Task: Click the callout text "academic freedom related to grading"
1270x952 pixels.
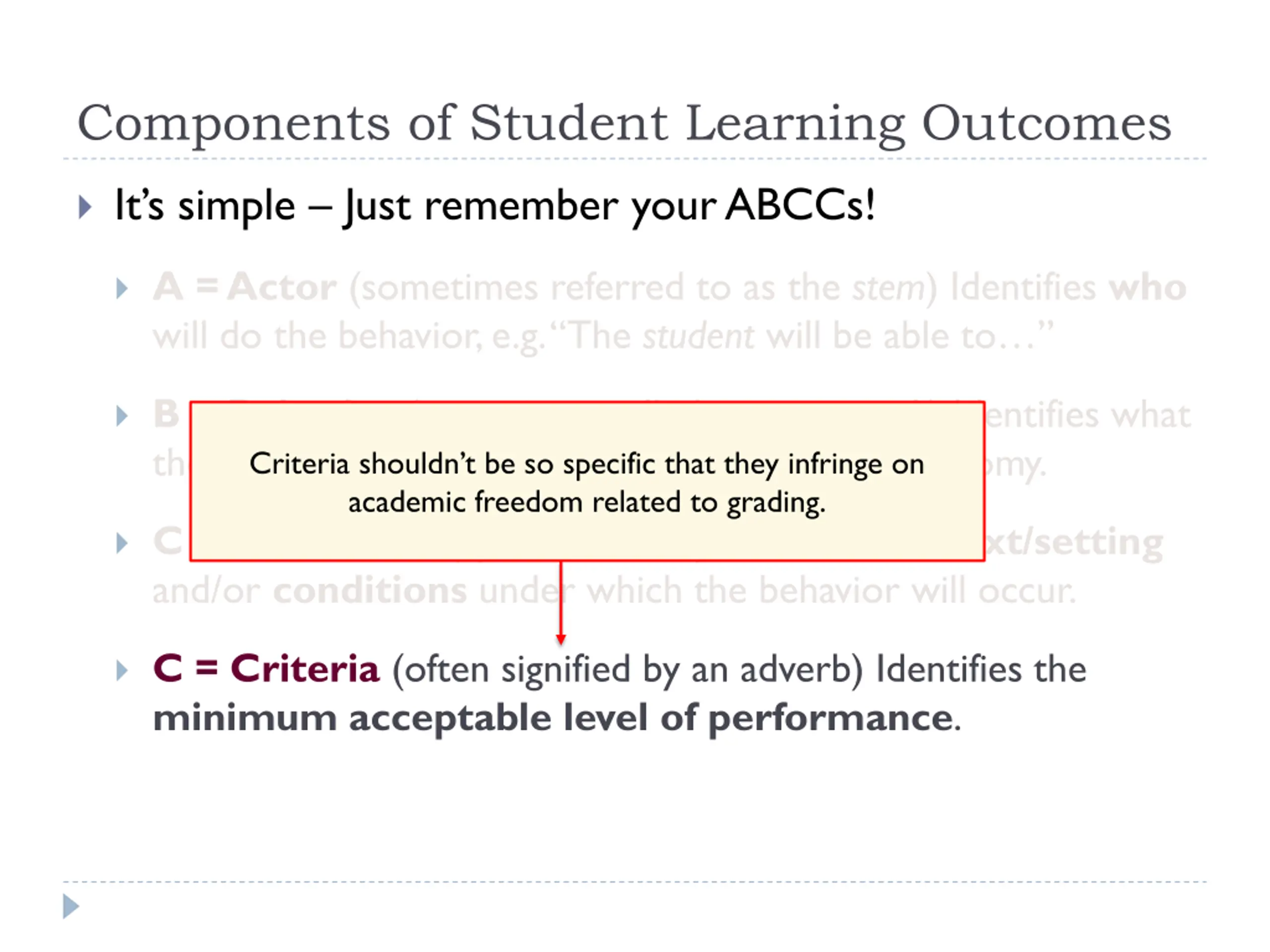Action: point(587,503)
